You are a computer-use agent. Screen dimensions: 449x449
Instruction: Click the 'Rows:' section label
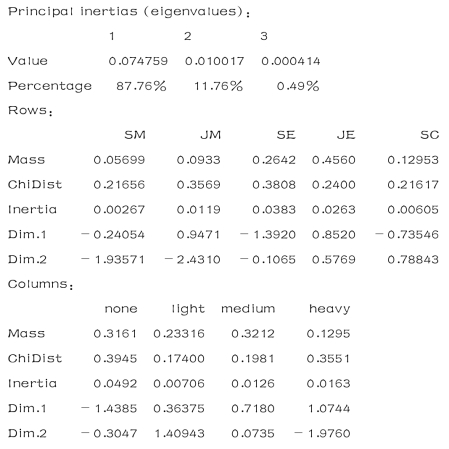coord(30,110)
